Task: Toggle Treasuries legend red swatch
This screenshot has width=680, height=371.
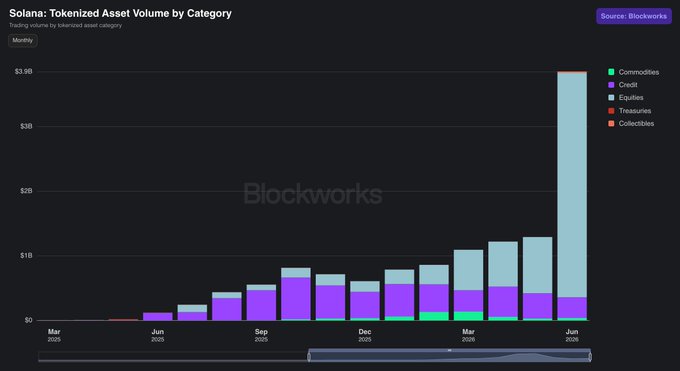Action: 611,111
